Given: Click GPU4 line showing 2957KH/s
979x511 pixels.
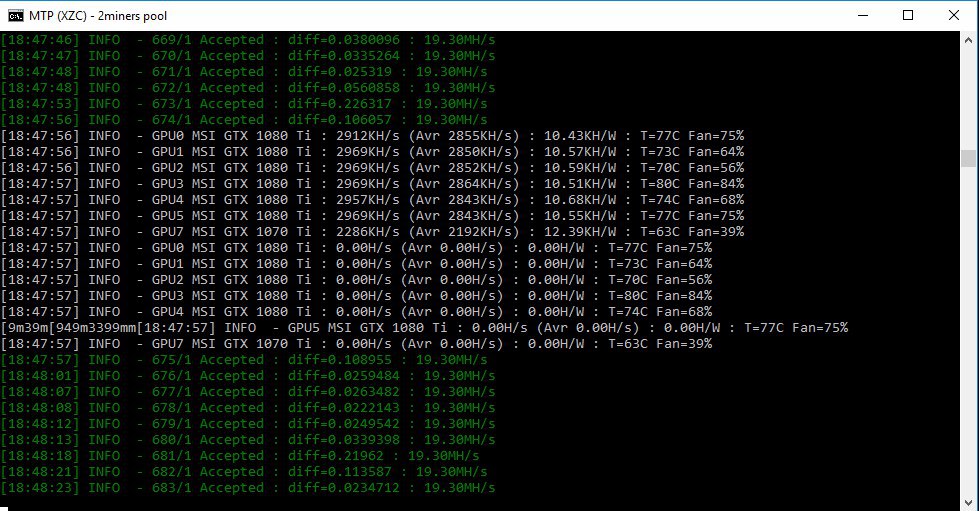Looking at the screenshot, I should click(373, 200).
